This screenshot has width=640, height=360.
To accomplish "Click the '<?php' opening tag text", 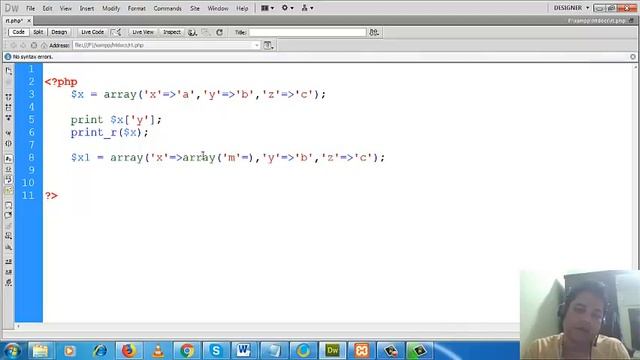I will click(x=61, y=82).
